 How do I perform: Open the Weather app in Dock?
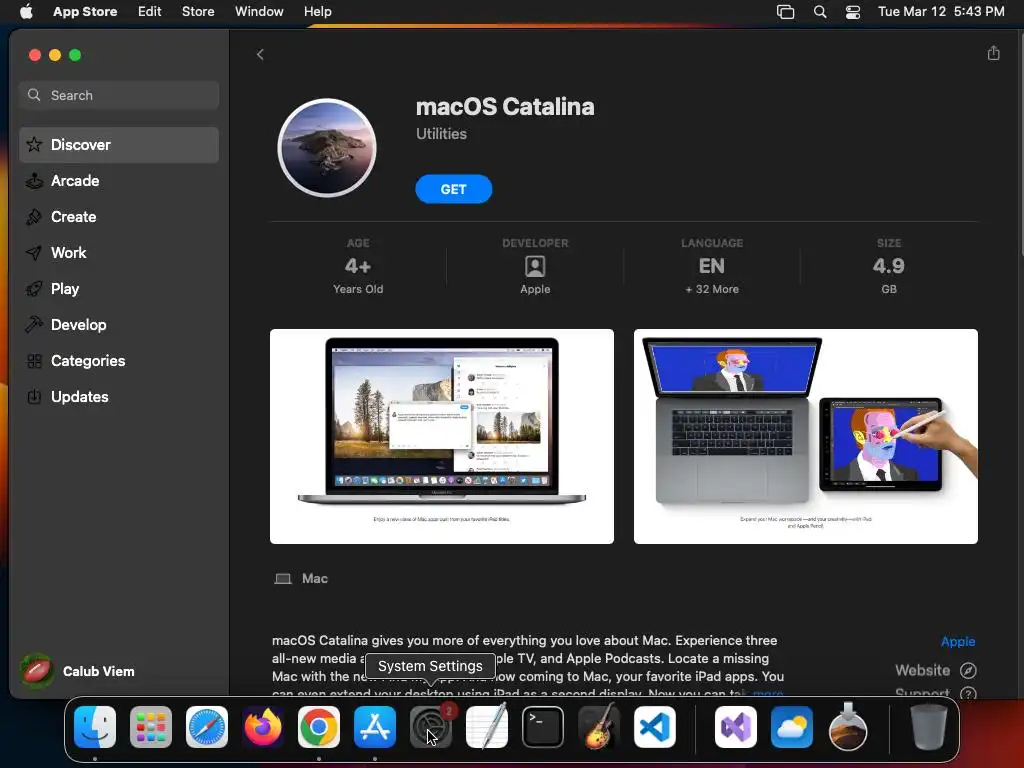coord(792,727)
